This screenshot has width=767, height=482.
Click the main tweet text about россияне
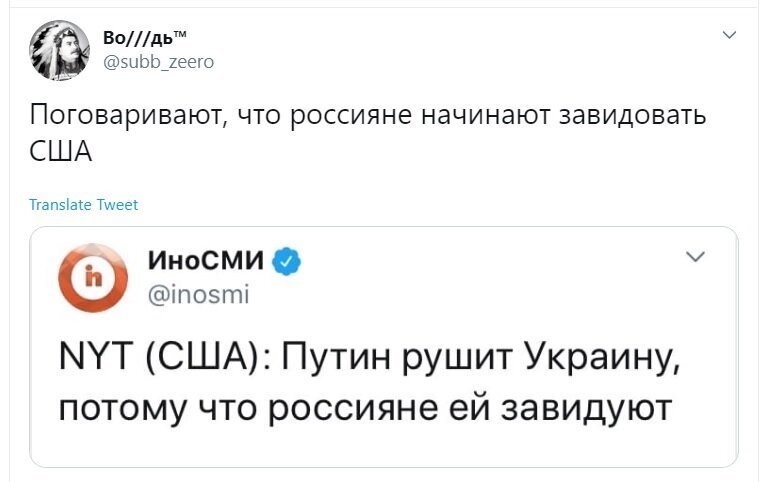tap(367, 133)
